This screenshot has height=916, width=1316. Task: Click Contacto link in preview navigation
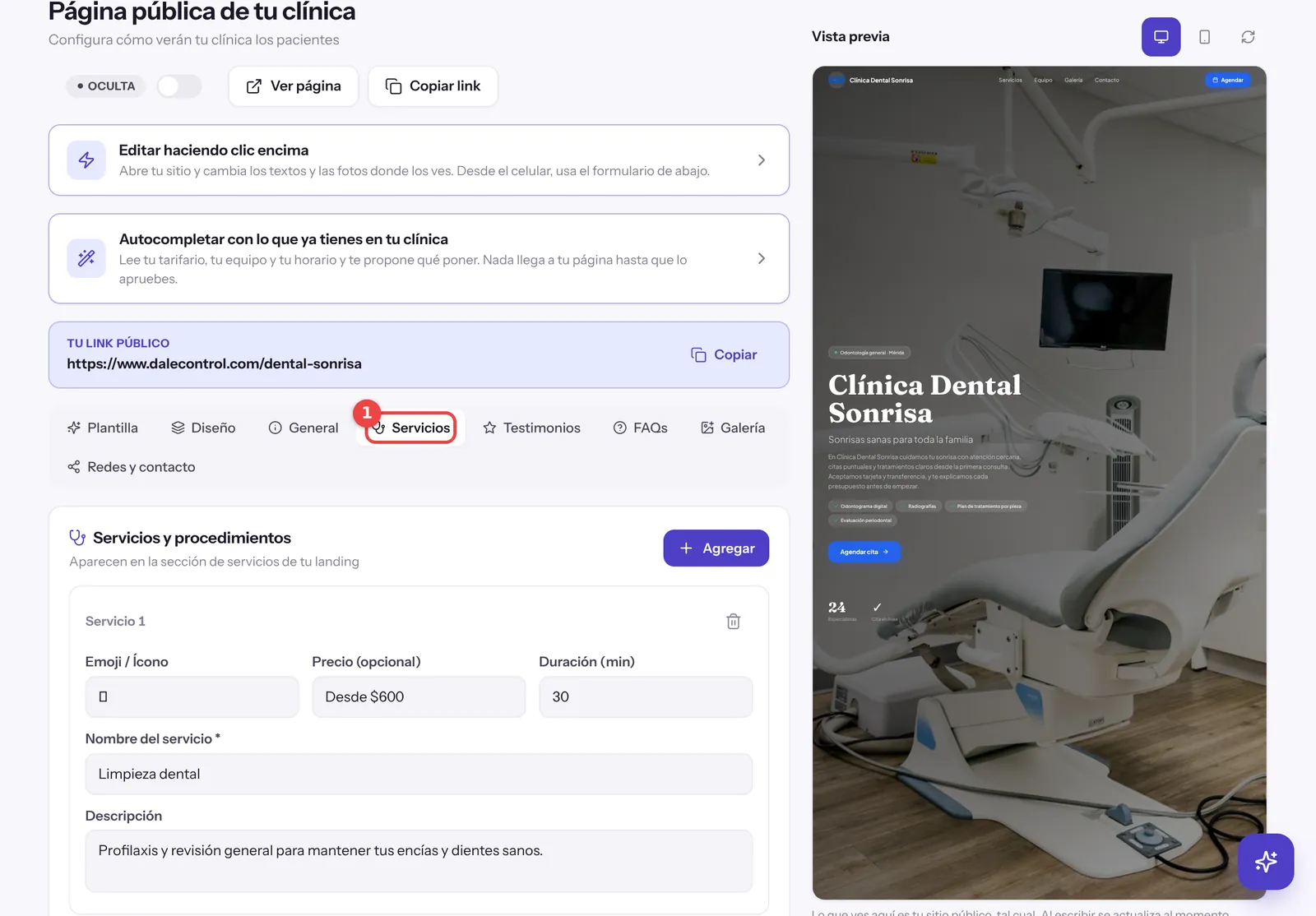click(x=1106, y=81)
